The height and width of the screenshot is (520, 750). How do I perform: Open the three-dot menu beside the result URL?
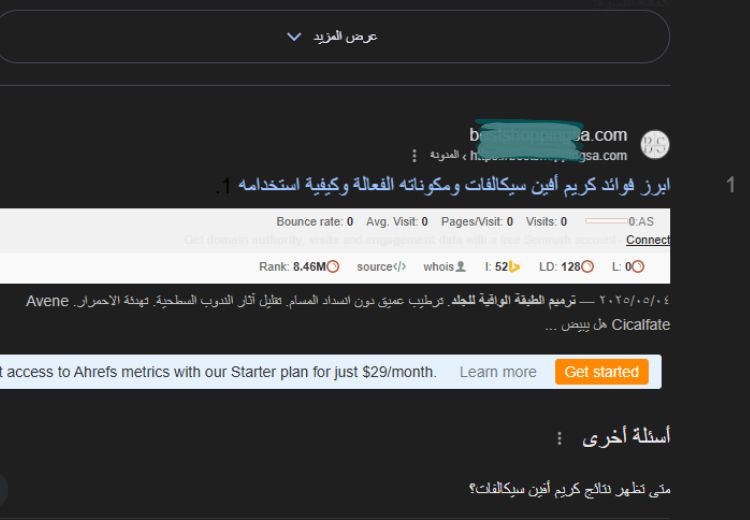coord(414,155)
